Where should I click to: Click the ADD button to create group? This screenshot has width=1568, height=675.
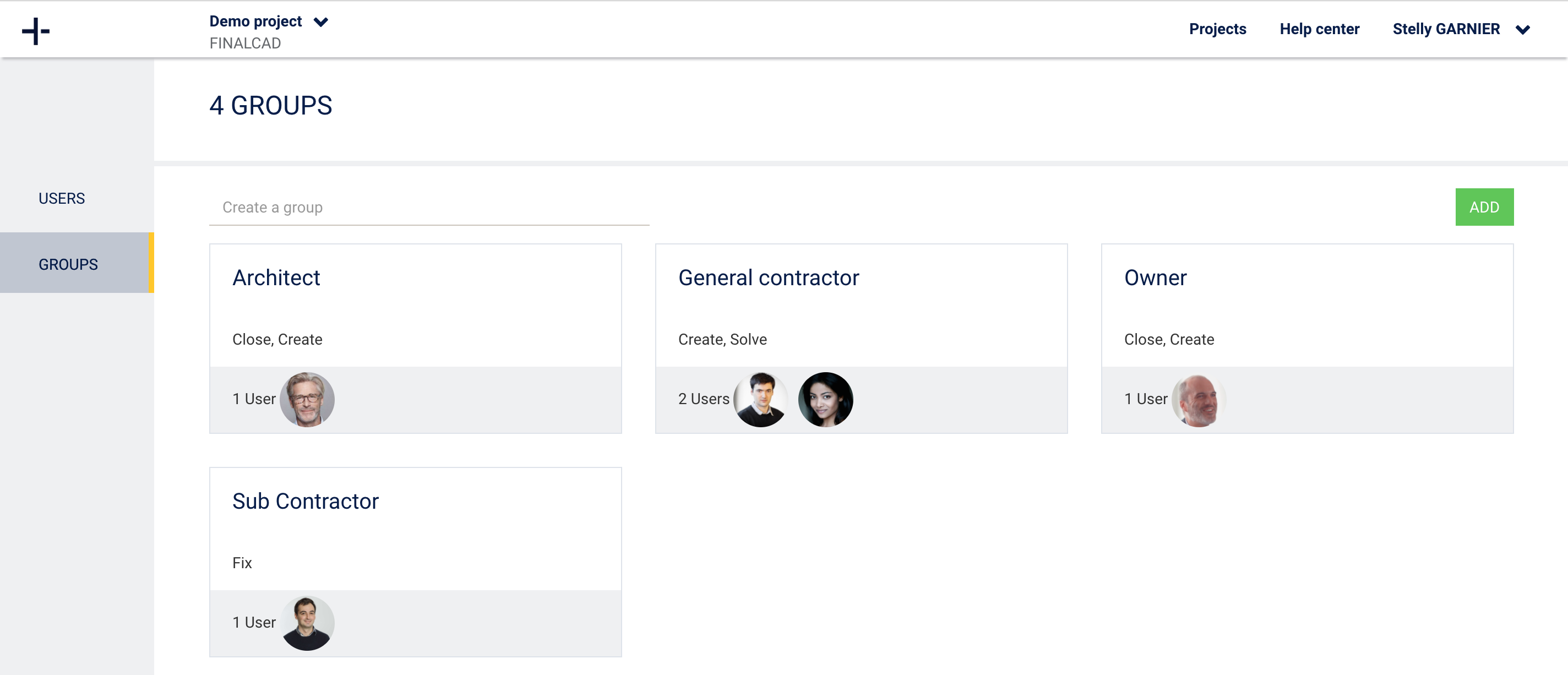(1485, 207)
